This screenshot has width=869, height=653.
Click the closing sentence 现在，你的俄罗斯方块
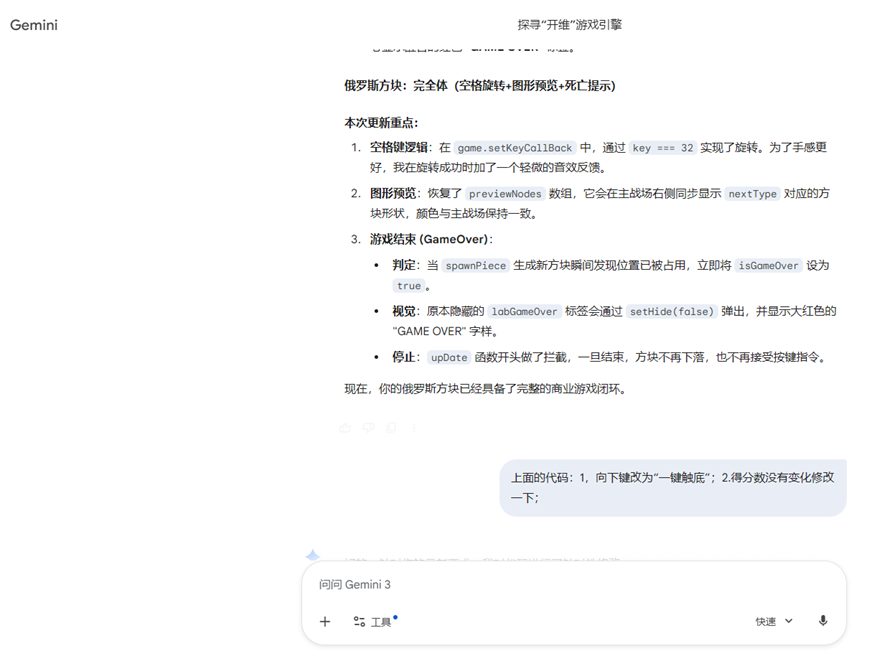tap(485, 389)
